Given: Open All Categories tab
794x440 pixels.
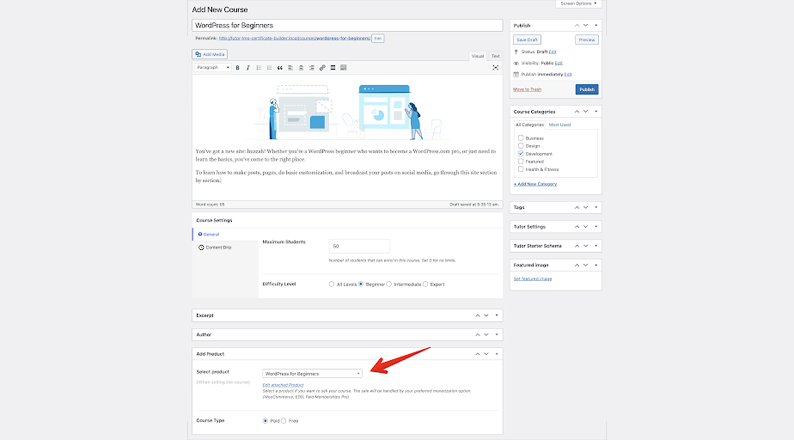Looking at the screenshot, I should click(x=529, y=125).
